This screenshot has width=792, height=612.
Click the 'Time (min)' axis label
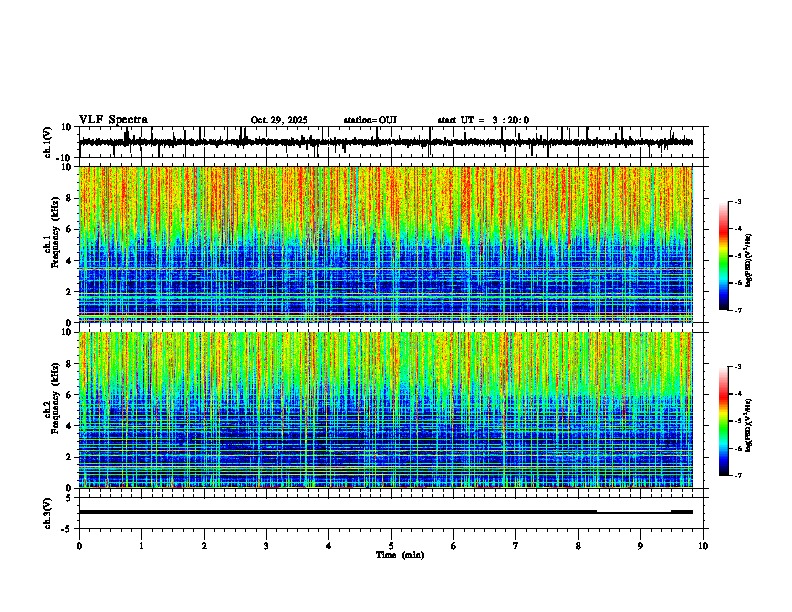400,555
